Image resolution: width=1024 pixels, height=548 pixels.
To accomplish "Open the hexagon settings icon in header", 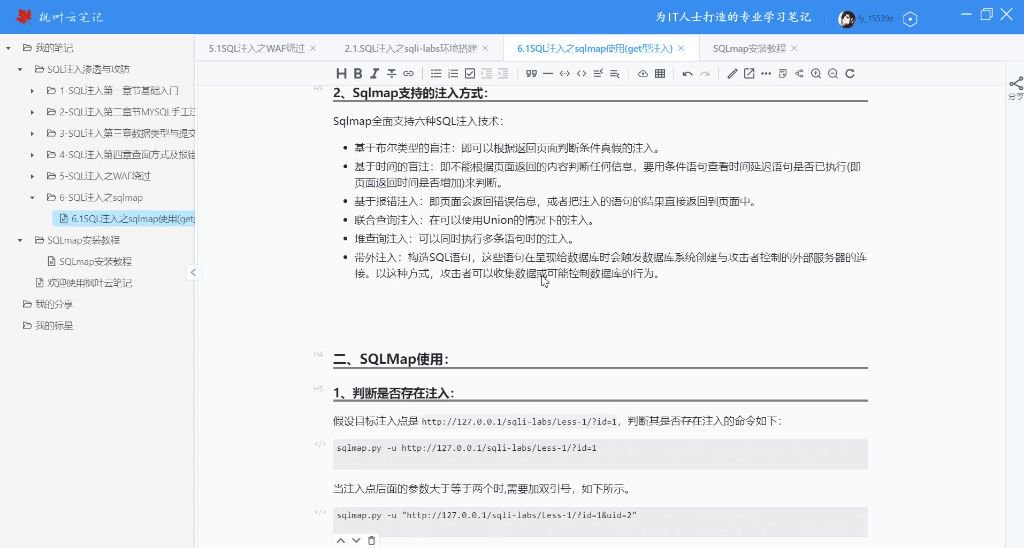I will pyautogui.click(x=910, y=19).
